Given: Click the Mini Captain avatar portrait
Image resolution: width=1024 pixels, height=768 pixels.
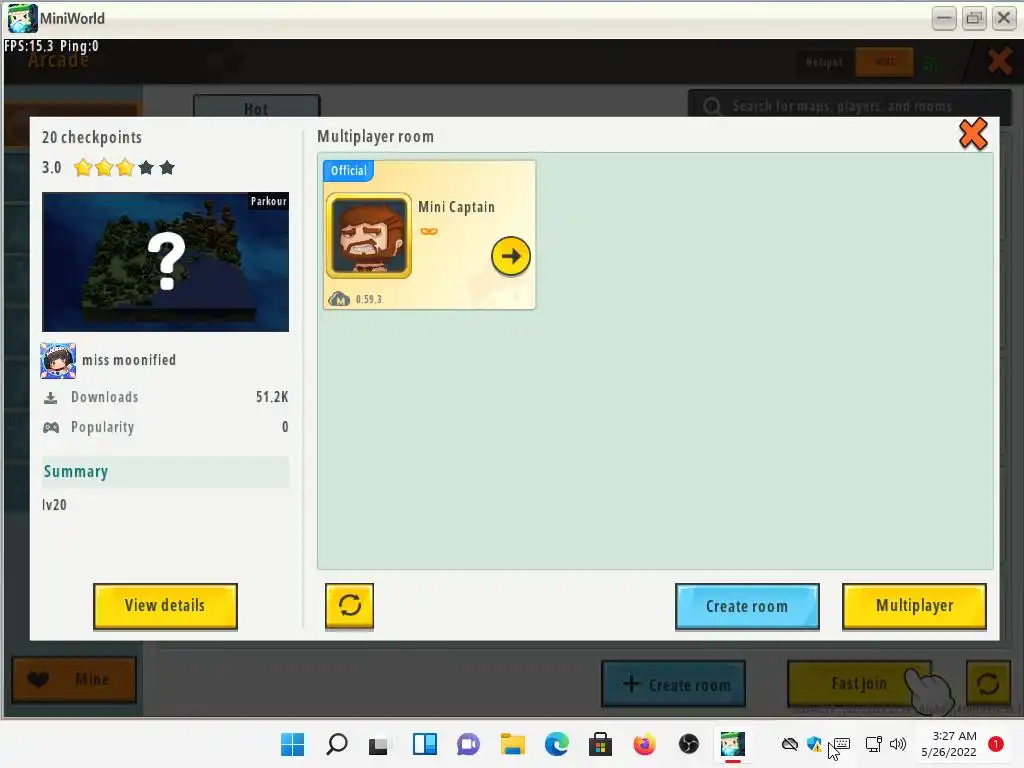Looking at the screenshot, I should coord(369,236).
